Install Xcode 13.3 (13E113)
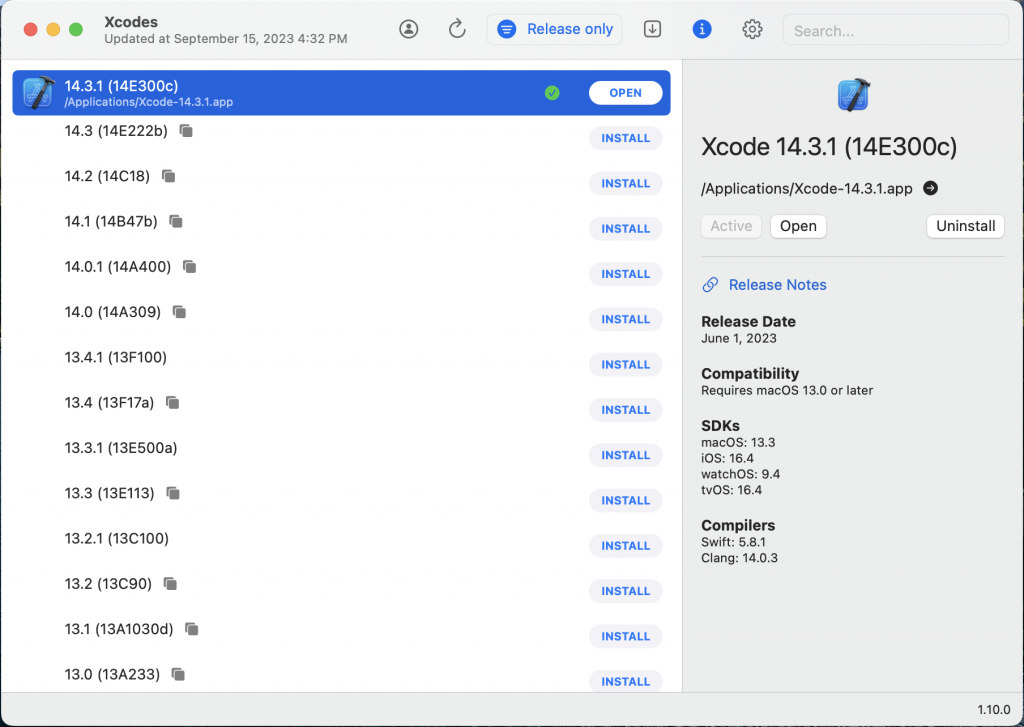 [626, 500]
